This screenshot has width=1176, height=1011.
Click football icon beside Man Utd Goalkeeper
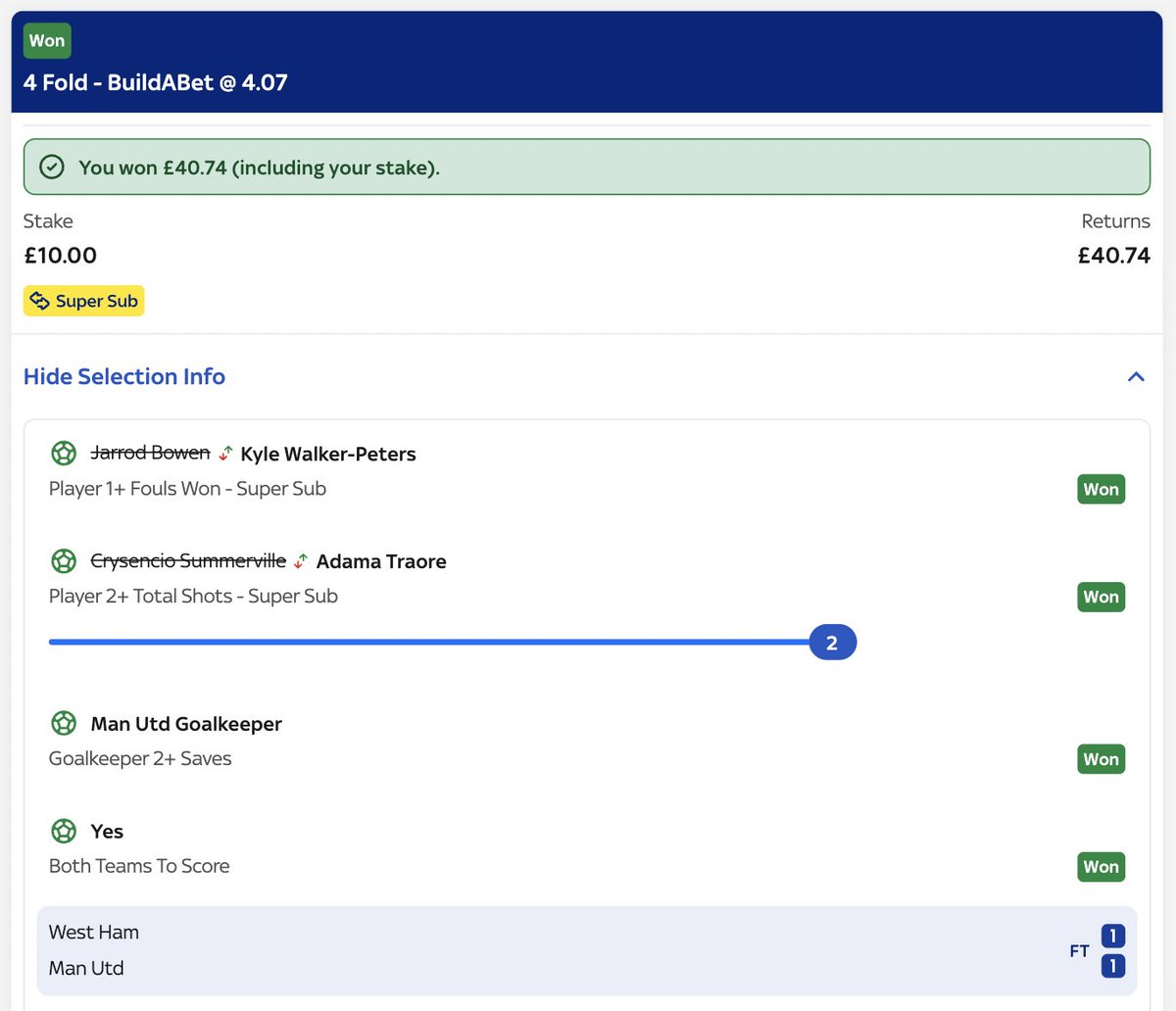(x=64, y=724)
